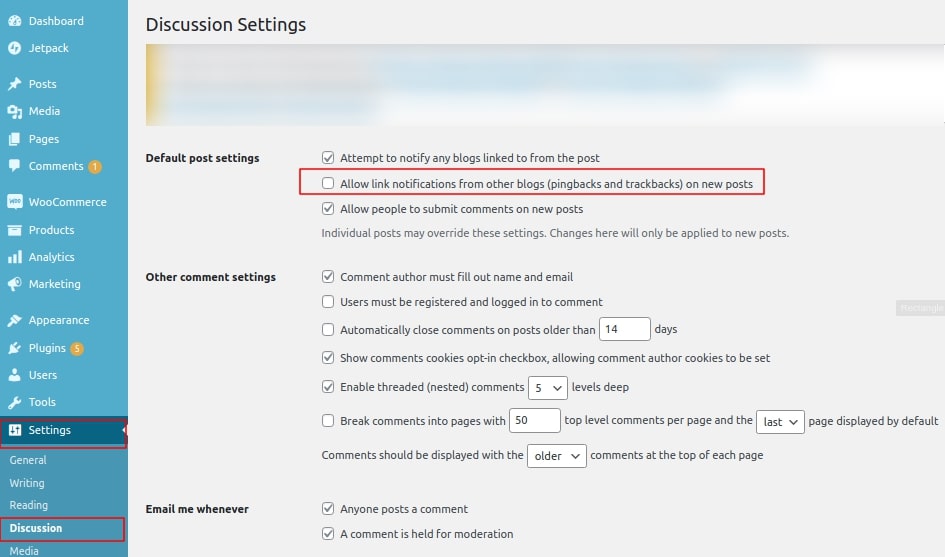
Task: Uncheck 'Anyone posts a comment' checkbox
Action: point(328,509)
